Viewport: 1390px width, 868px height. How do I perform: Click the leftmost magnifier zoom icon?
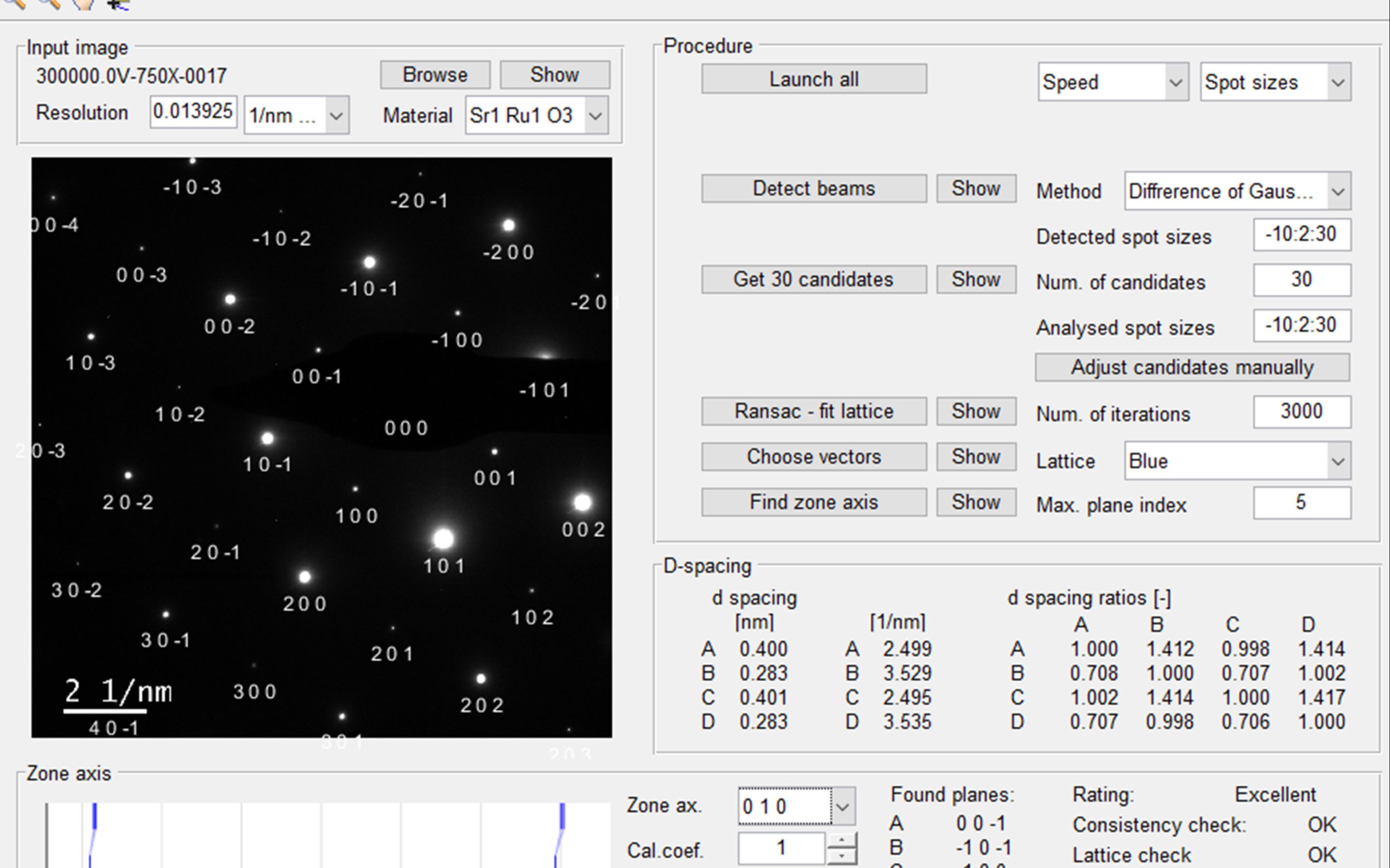tap(16, 3)
